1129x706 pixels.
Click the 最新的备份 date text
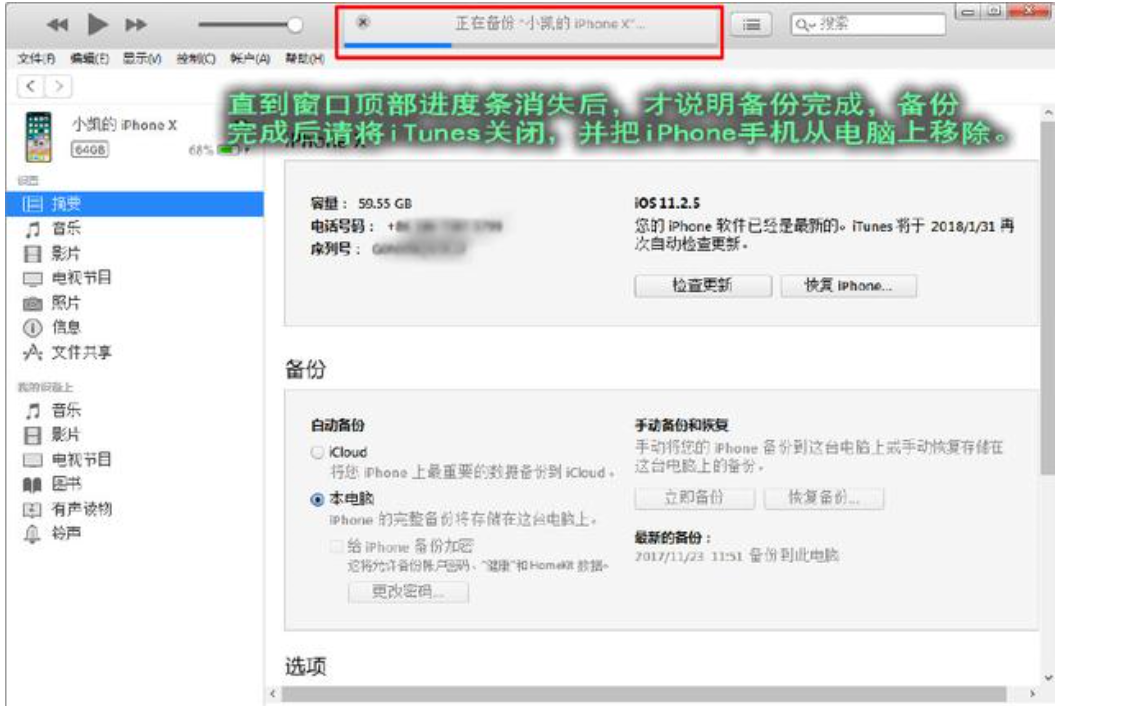point(736,556)
